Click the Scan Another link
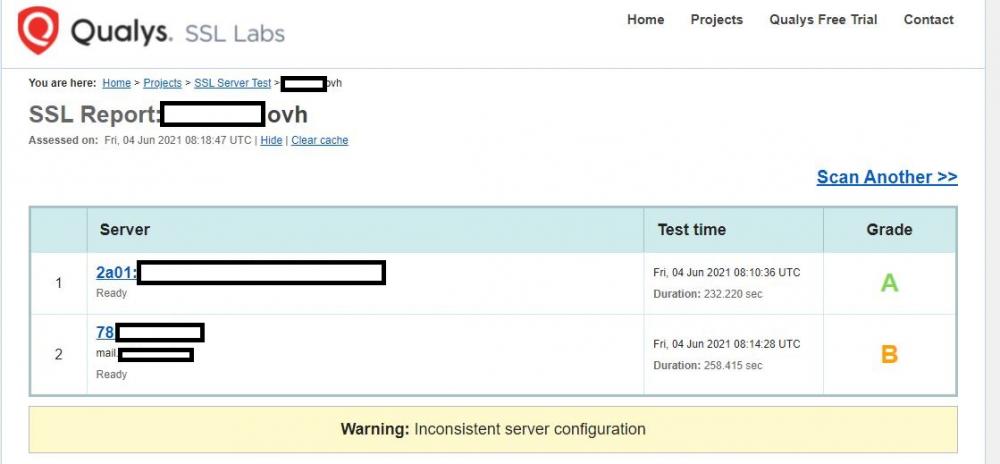This screenshot has width=1000, height=464. pos(887,177)
